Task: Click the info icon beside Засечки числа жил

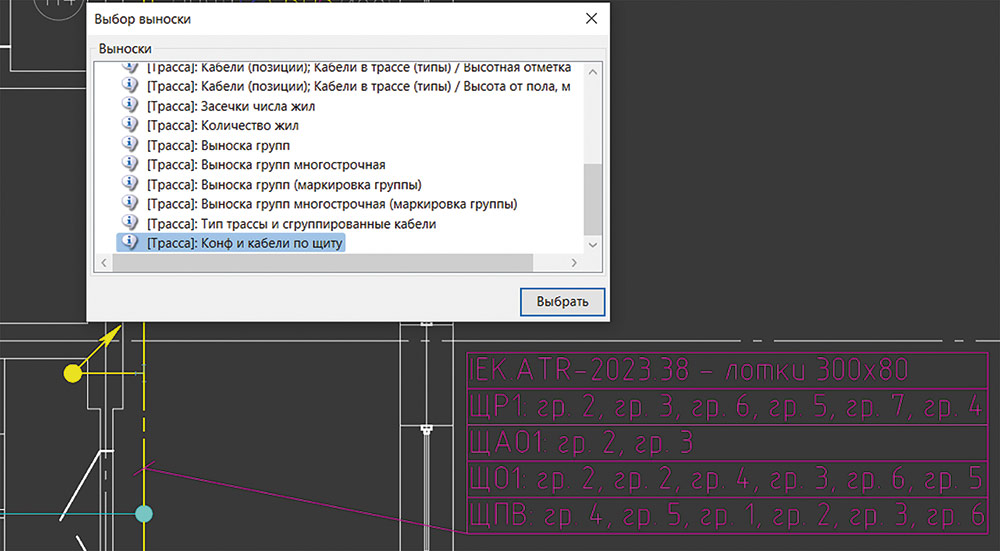Action: (129, 106)
